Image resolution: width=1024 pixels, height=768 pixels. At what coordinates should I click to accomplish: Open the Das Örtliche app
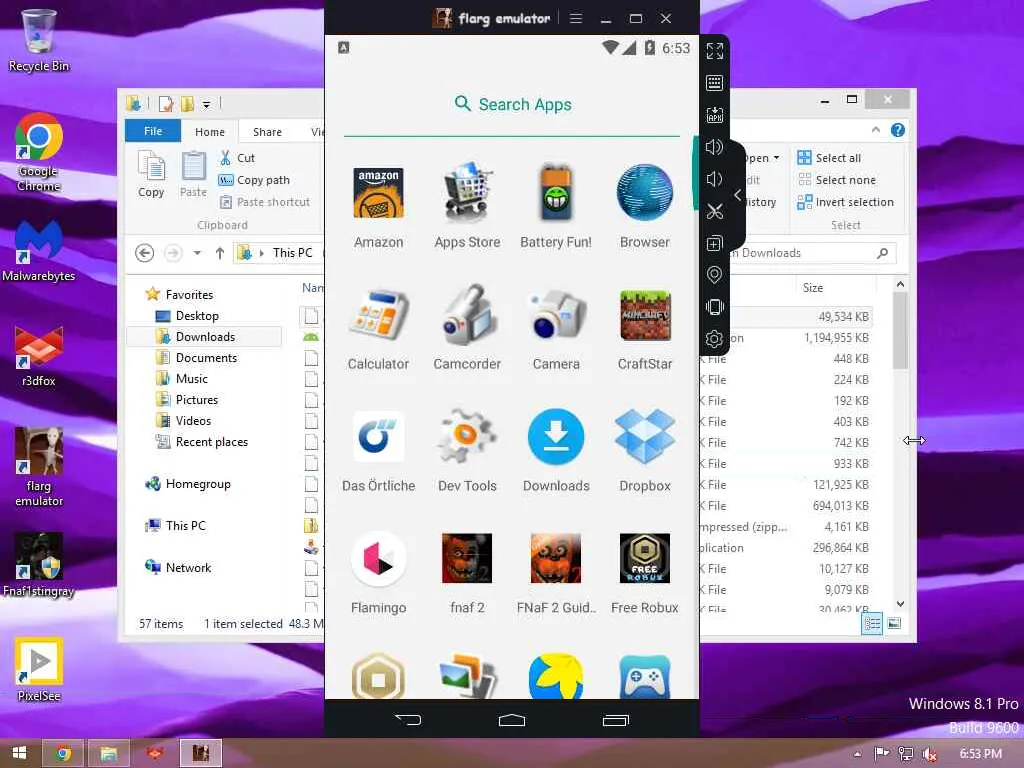(x=378, y=451)
